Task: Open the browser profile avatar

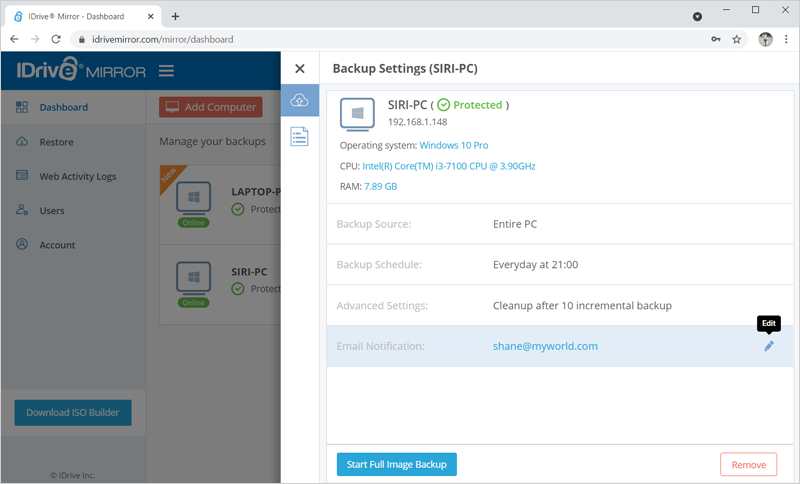Action: click(765, 39)
